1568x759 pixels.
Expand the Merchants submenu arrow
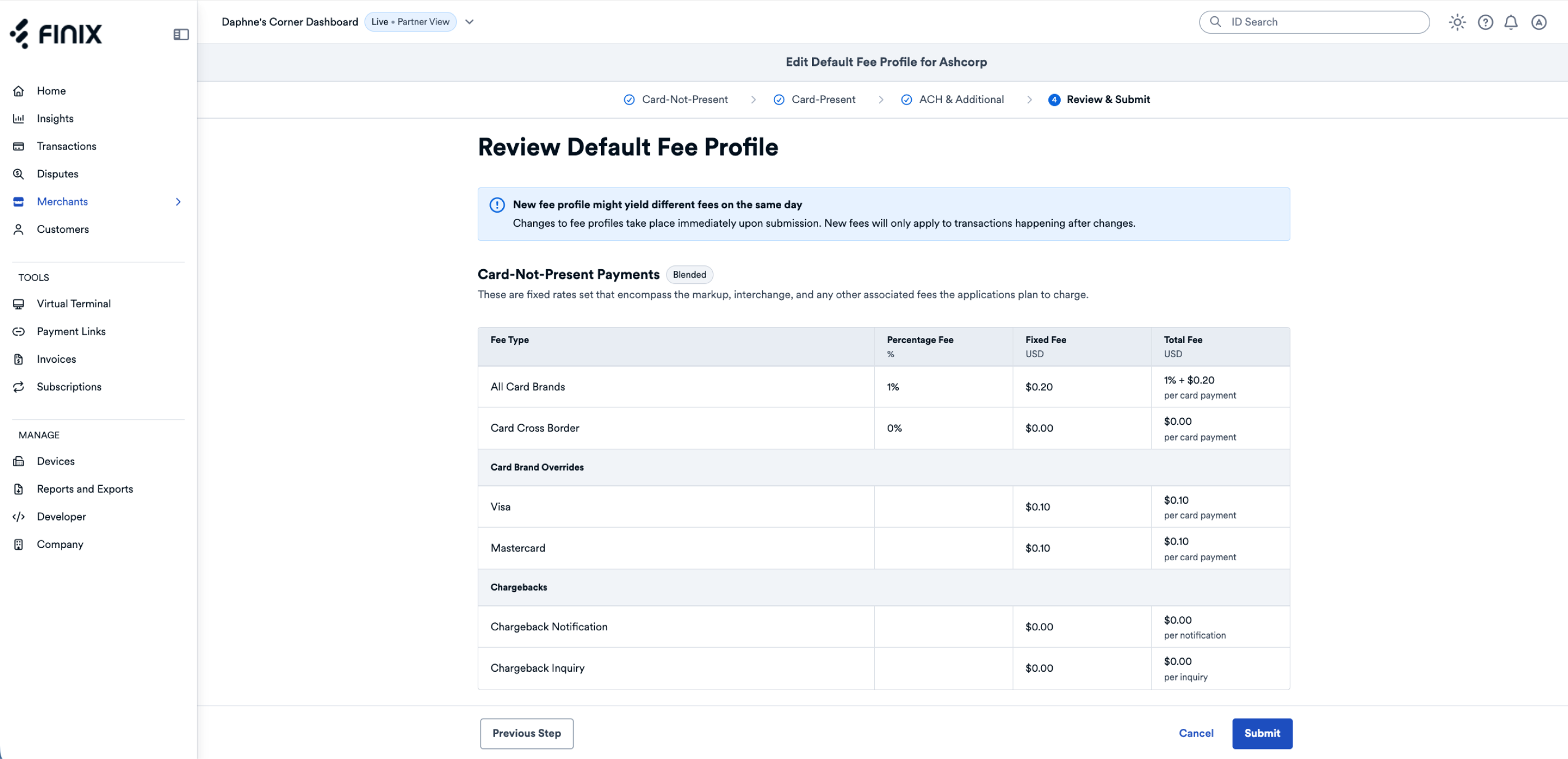coord(178,202)
